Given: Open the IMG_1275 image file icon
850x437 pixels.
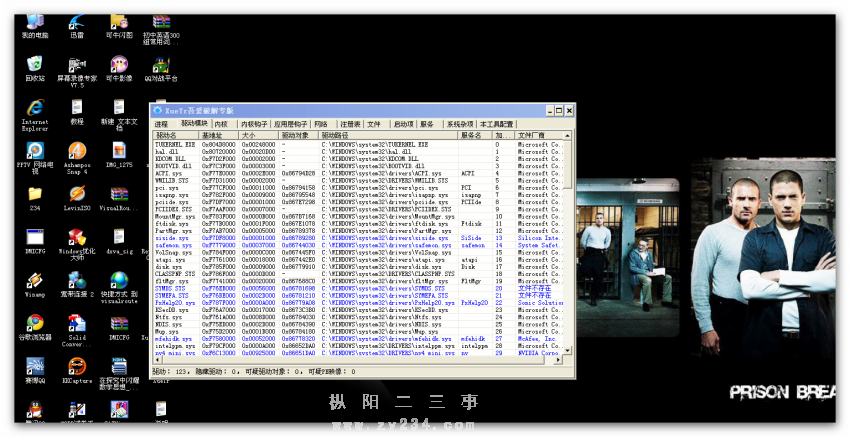Looking at the screenshot, I should click(x=119, y=155).
